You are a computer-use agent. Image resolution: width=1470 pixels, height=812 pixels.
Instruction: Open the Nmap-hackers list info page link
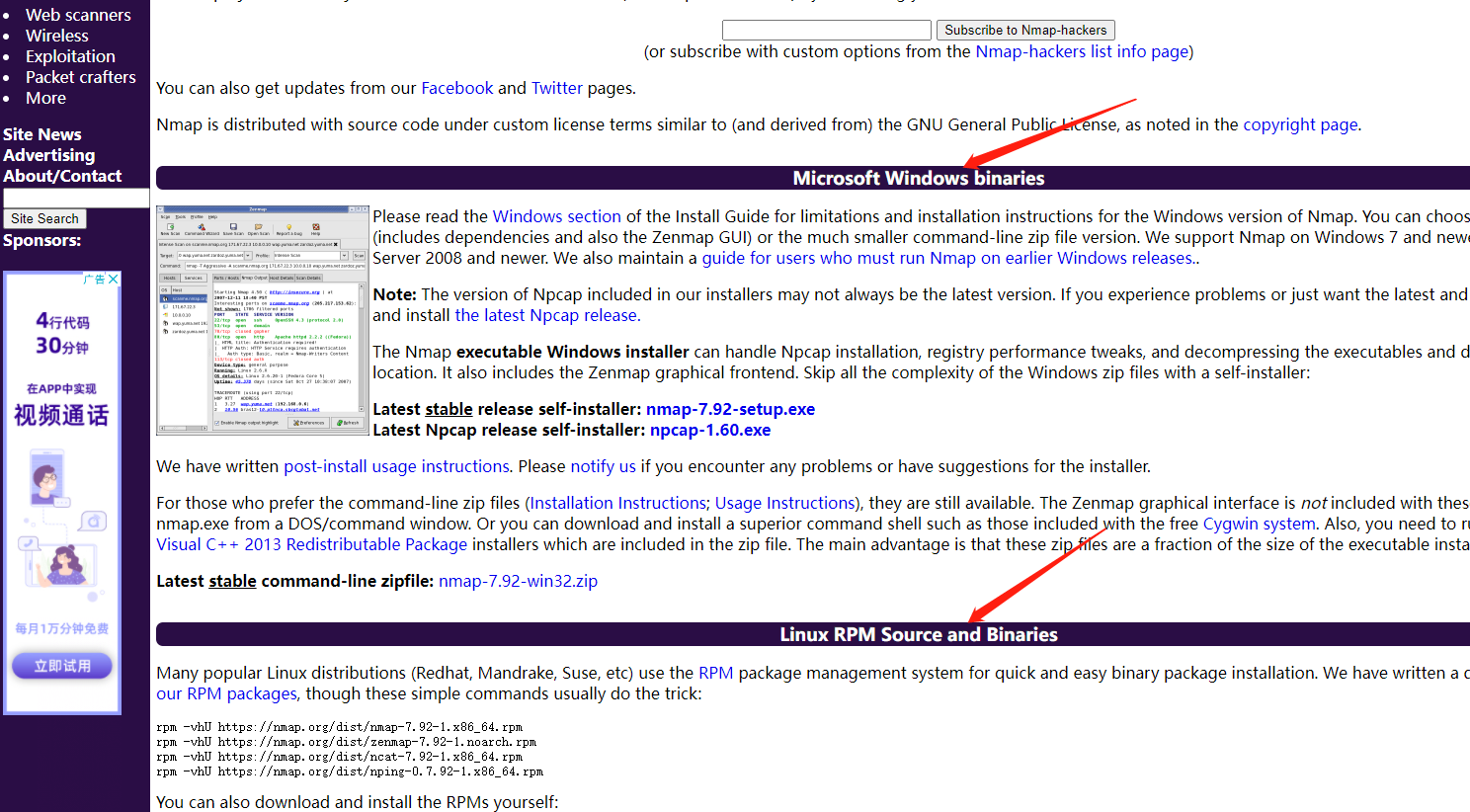click(1082, 51)
